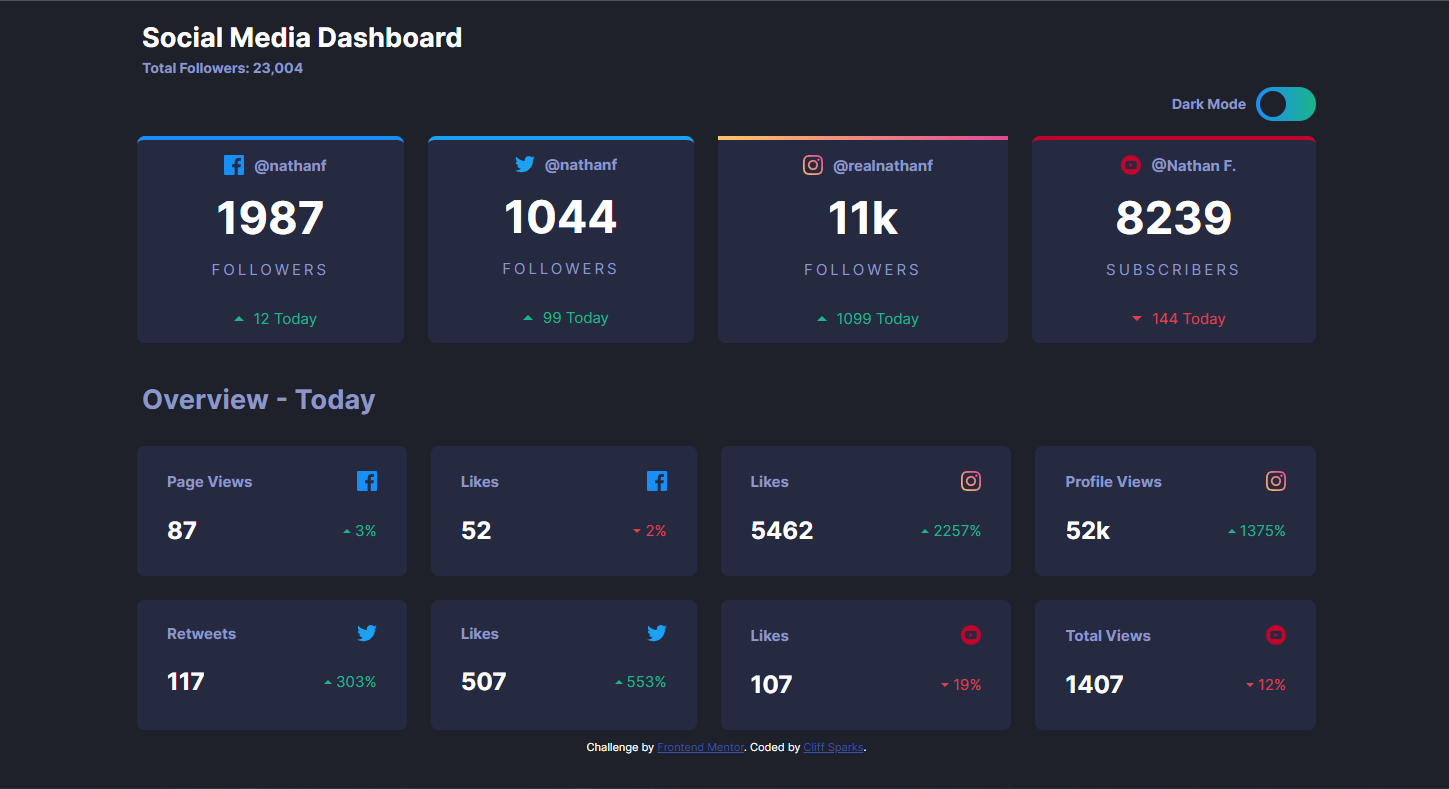
Task: Click YouTube icon in Total Views card
Action: 1276,635
